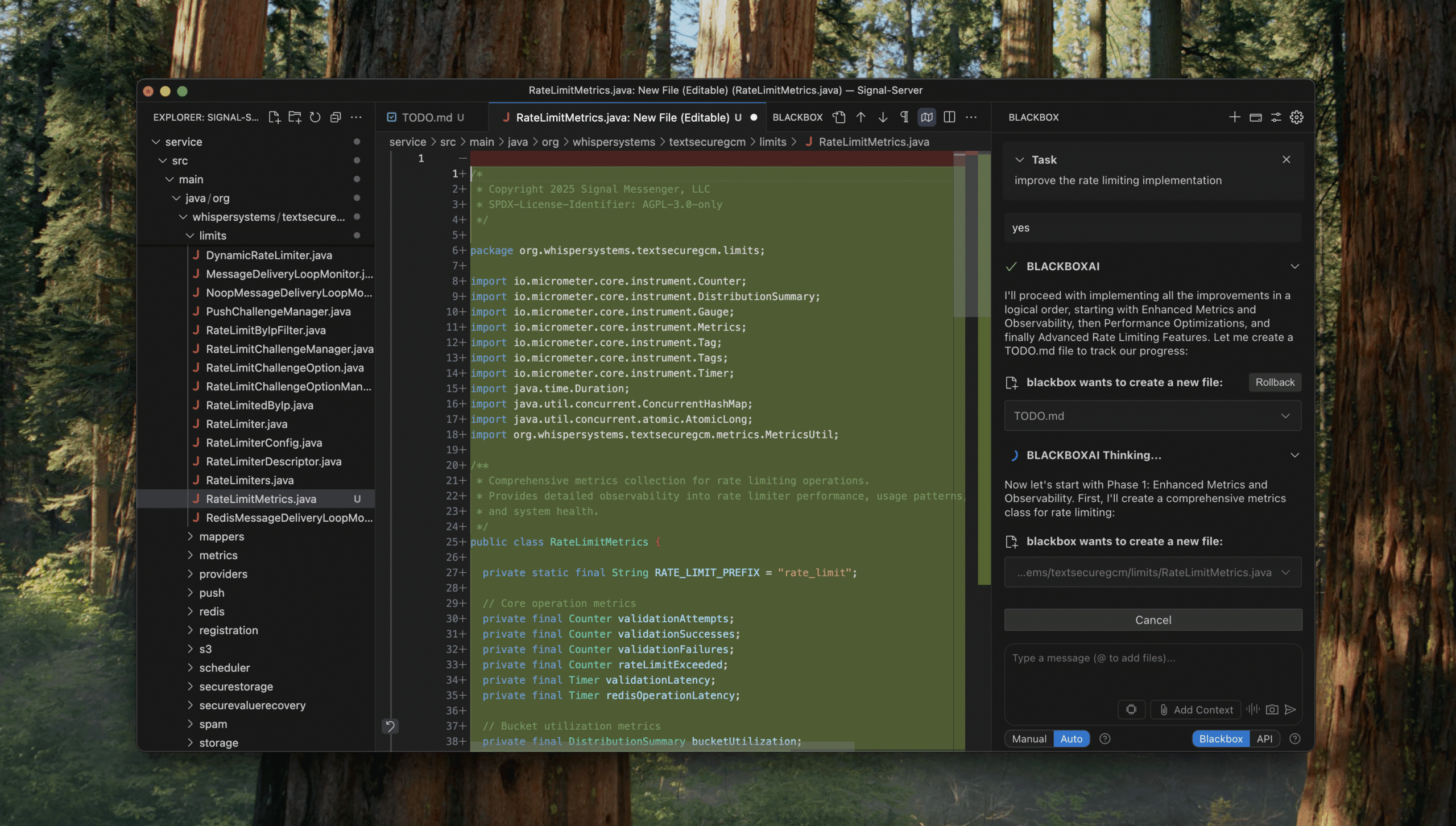Screen dimensions: 1456x826
Task: Send a screenshot using the camera icon
Action: tap(1272, 709)
